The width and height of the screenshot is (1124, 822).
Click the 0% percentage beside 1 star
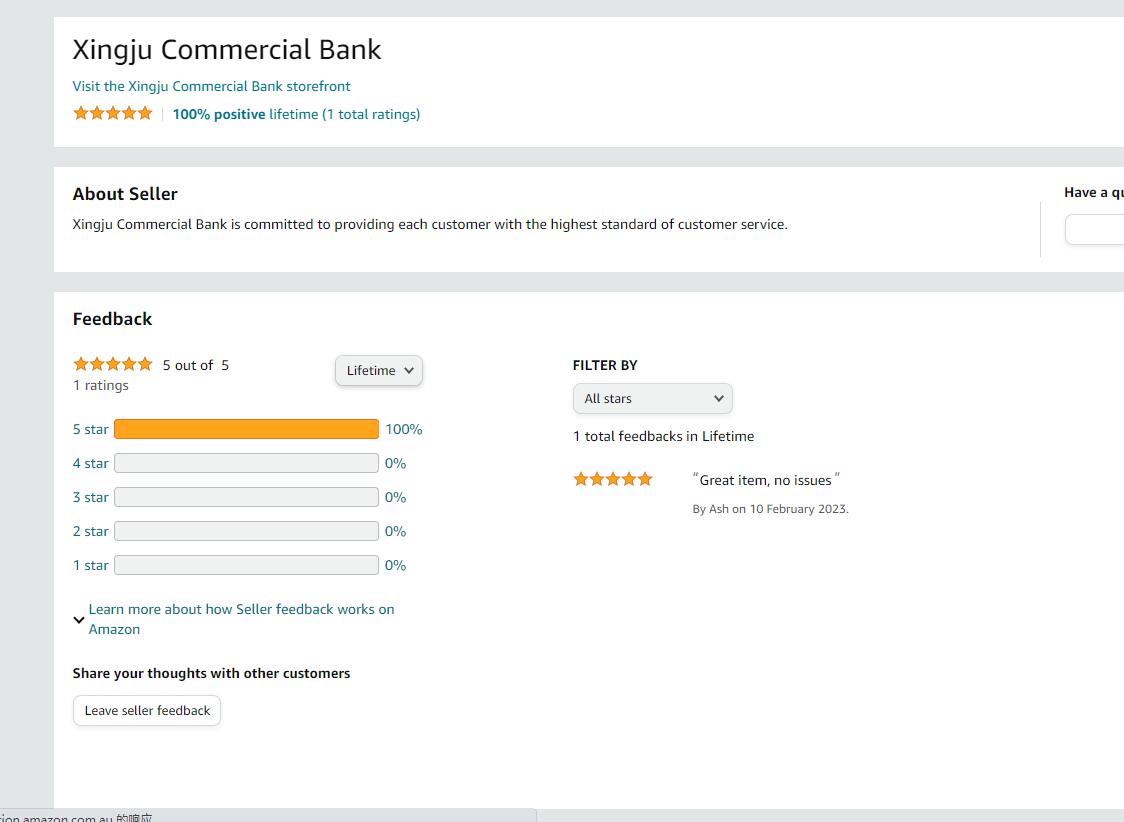tap(395, 565)
